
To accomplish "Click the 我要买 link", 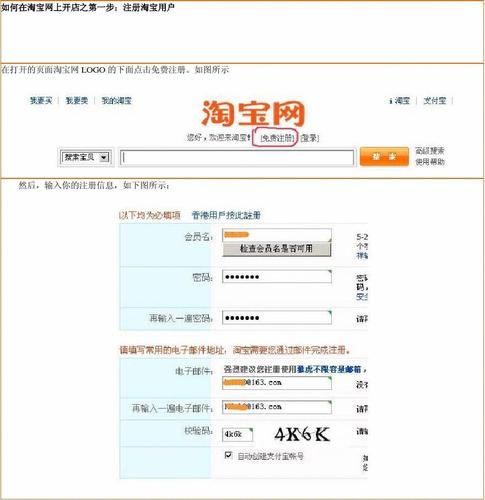I will (x=41, y=100).
